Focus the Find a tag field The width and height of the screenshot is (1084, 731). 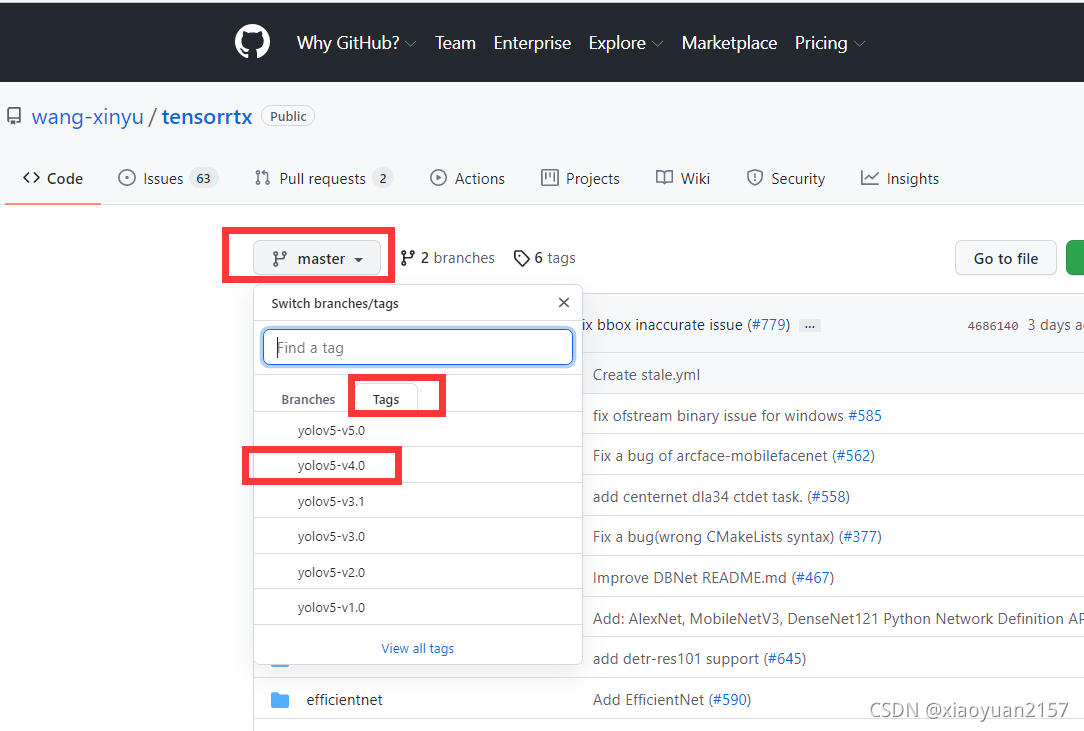pos(418,347)
